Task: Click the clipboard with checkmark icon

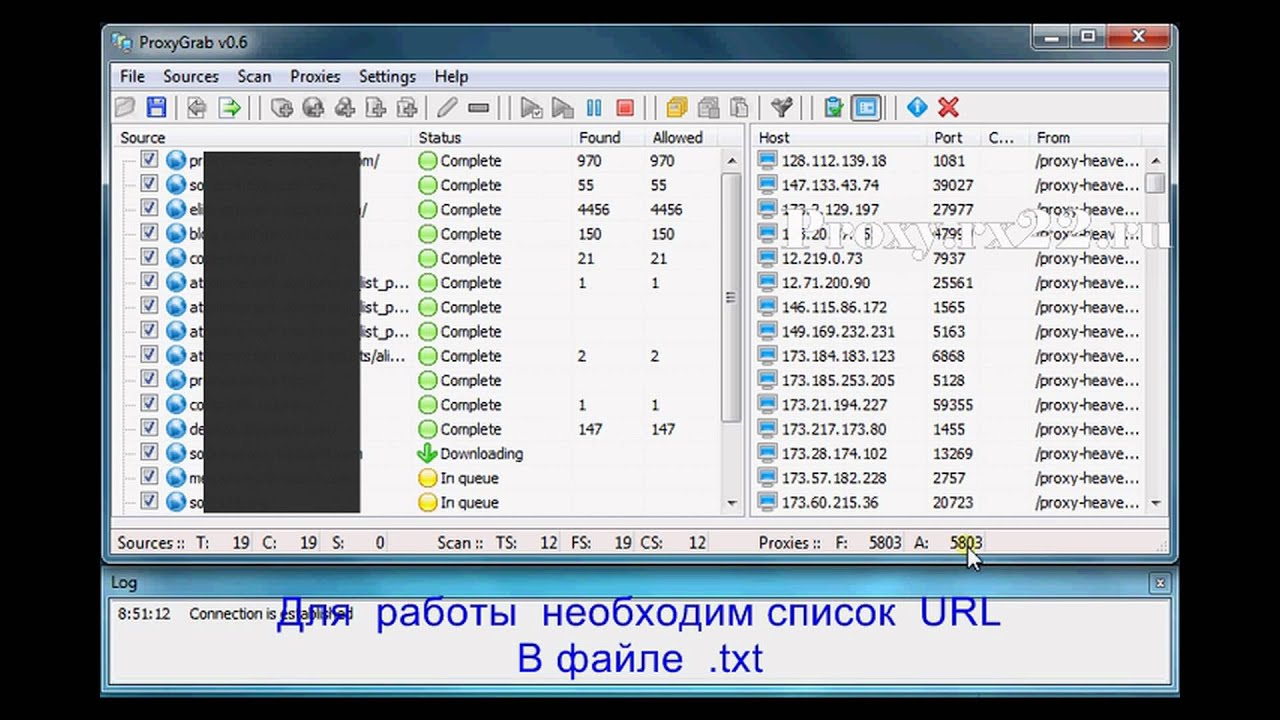Action: tap(833, 107)
